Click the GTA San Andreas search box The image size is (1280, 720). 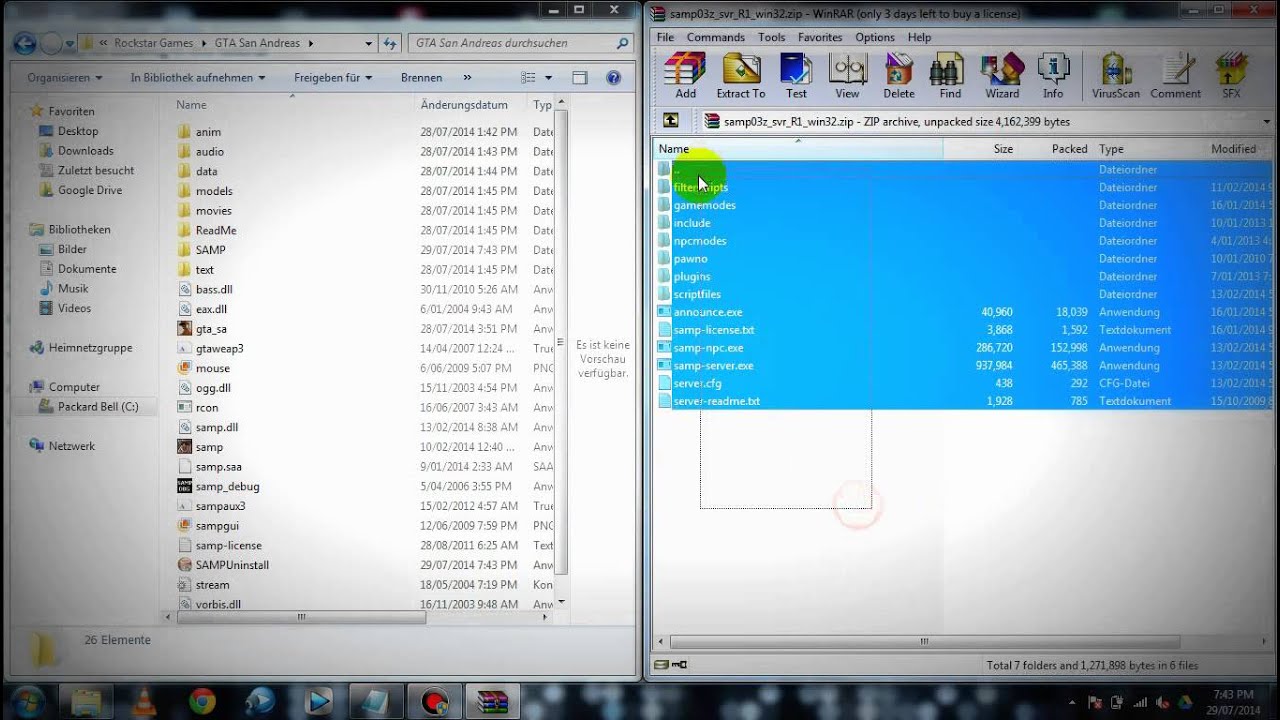(520, 43)
